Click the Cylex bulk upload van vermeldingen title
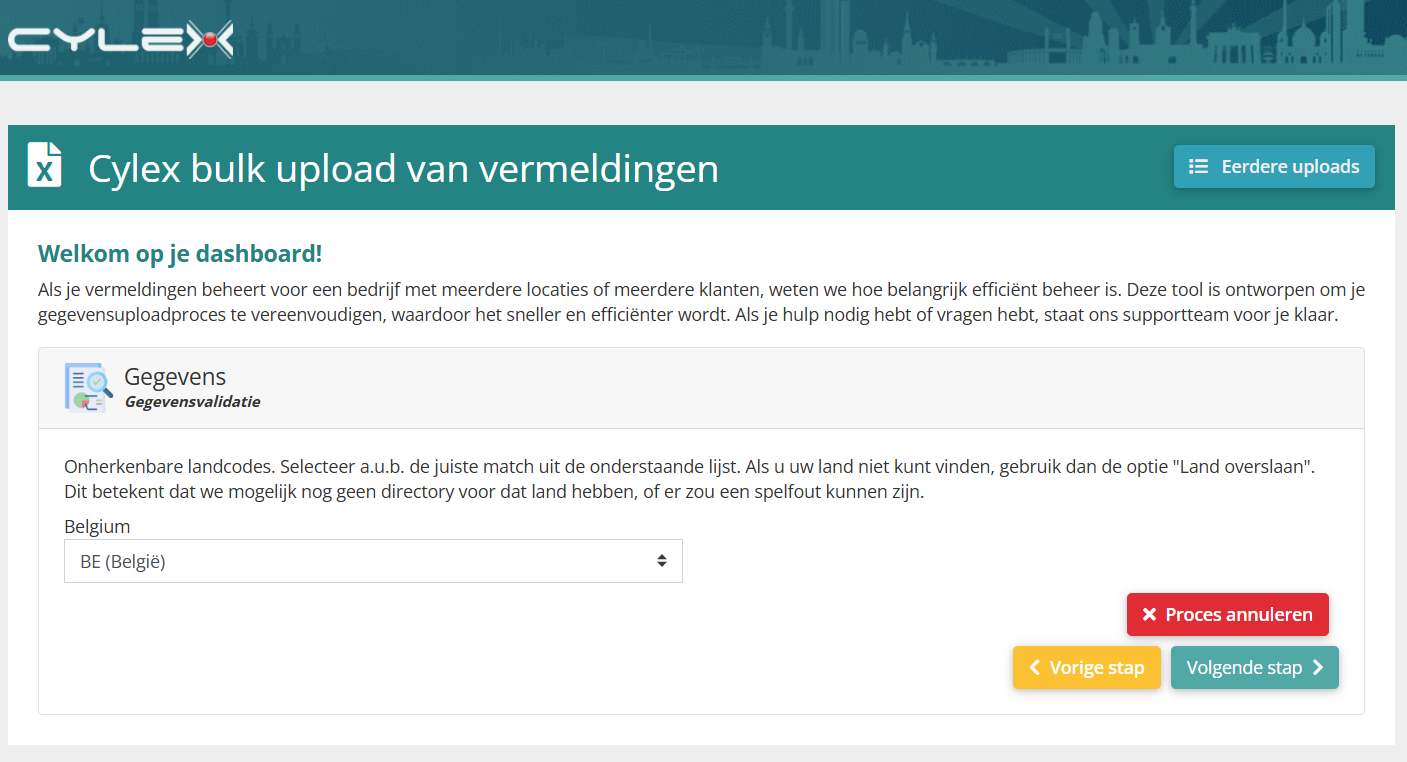 403,168
